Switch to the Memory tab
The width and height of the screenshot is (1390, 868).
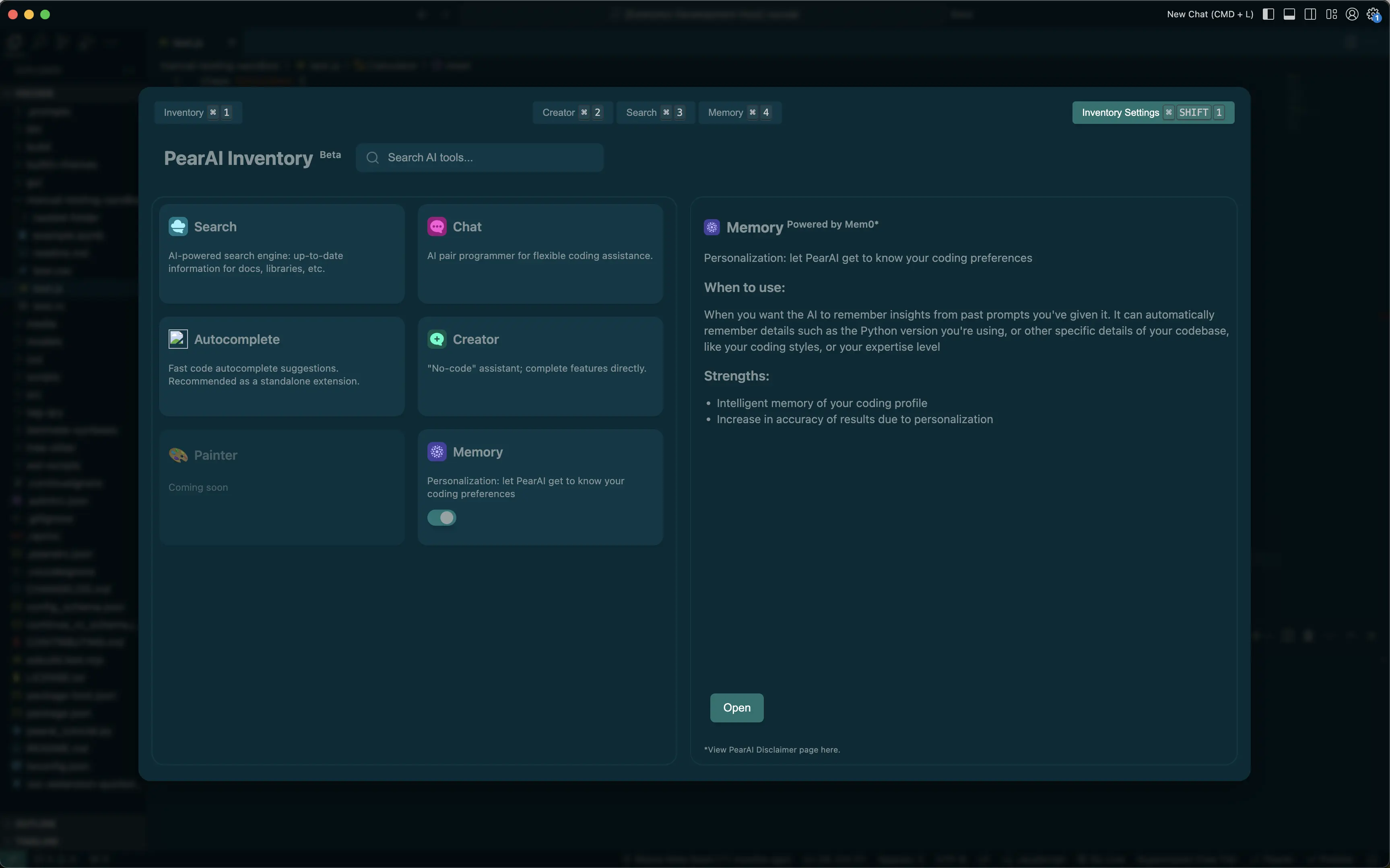point(739,113)
